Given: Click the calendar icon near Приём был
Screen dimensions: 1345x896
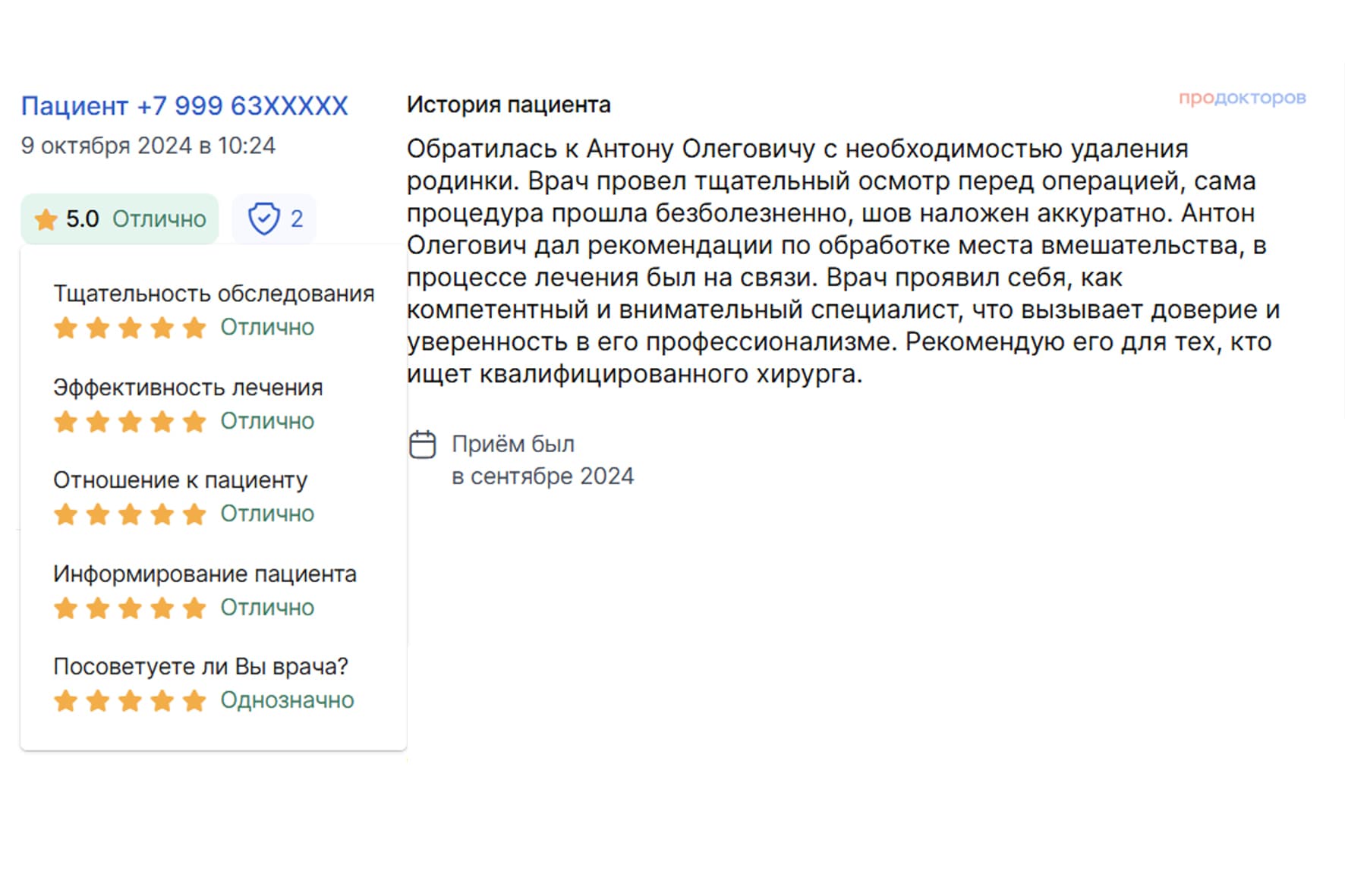Looking at the screenshot, I should 423,445.
